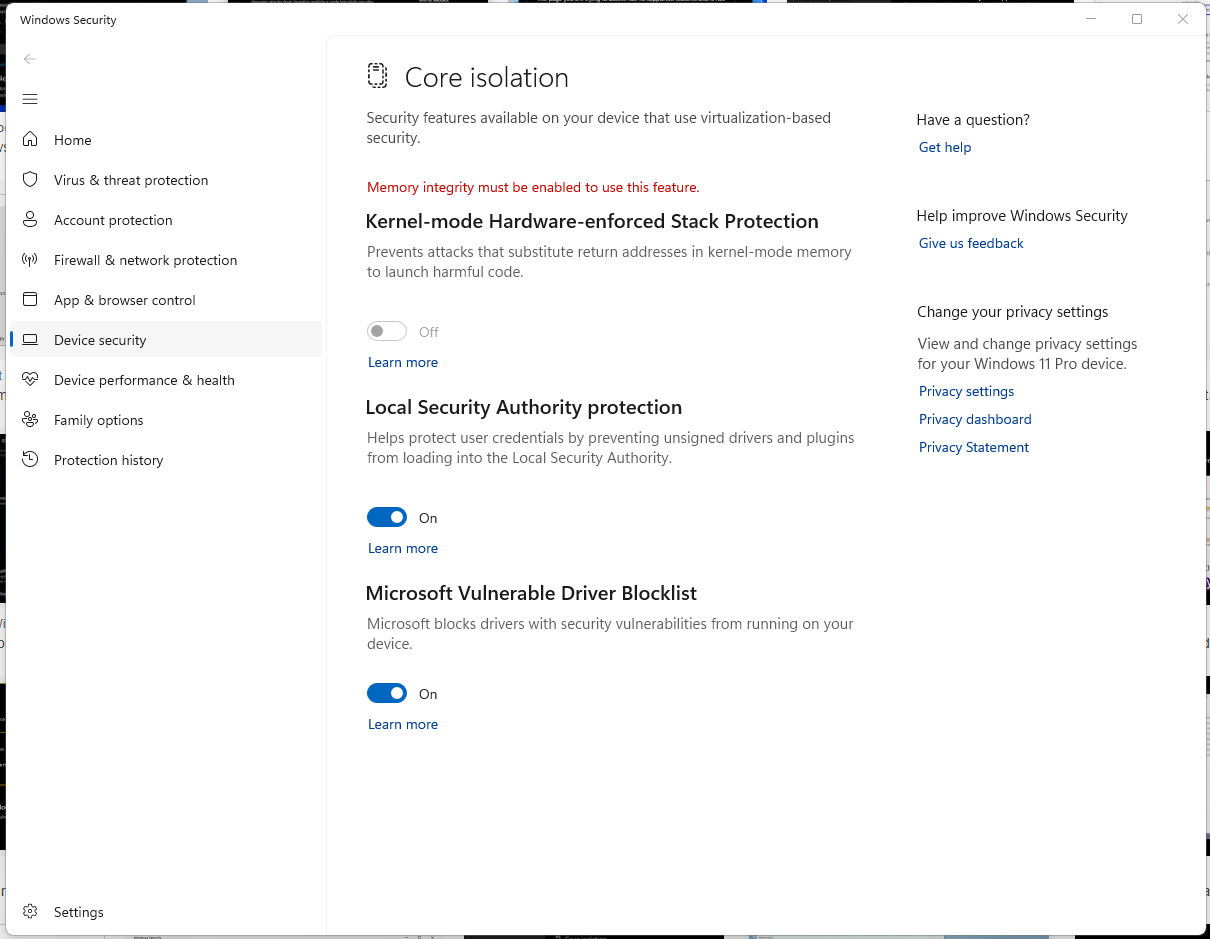Click the Family options people icon

point(30,420)
